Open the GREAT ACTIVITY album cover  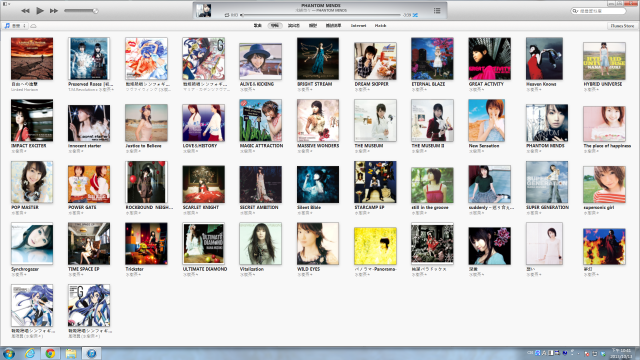pyautogui.click(x=489, y=58)
